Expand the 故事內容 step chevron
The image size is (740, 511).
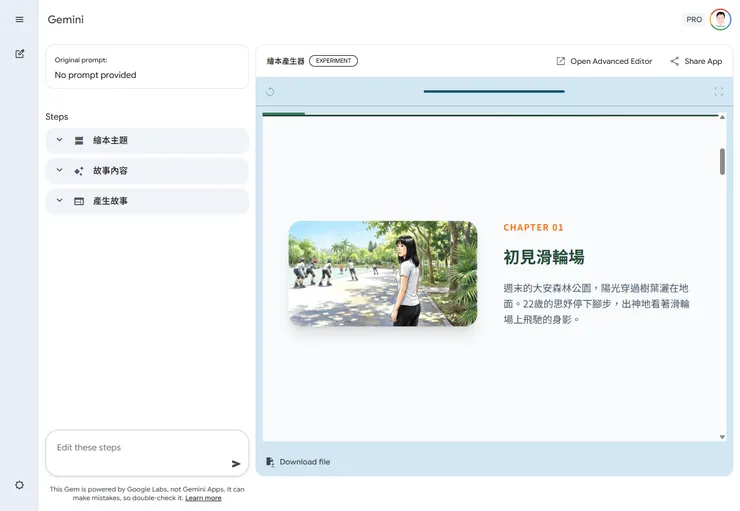click(59, 170)
